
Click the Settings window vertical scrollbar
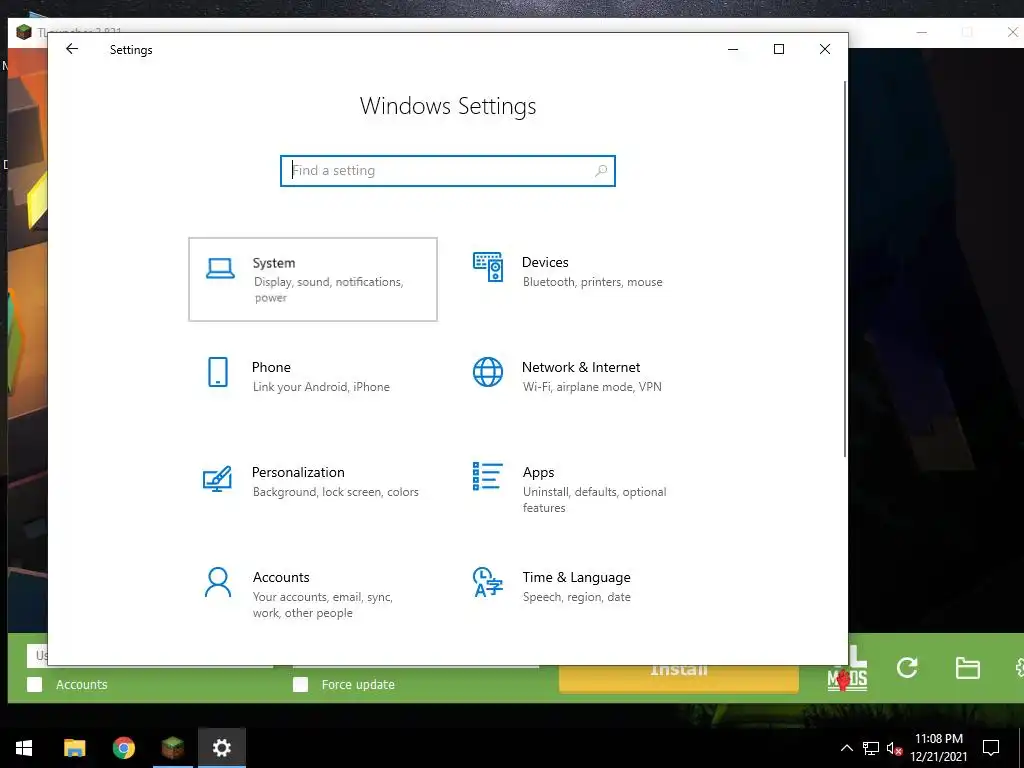[x=845, y=269]
